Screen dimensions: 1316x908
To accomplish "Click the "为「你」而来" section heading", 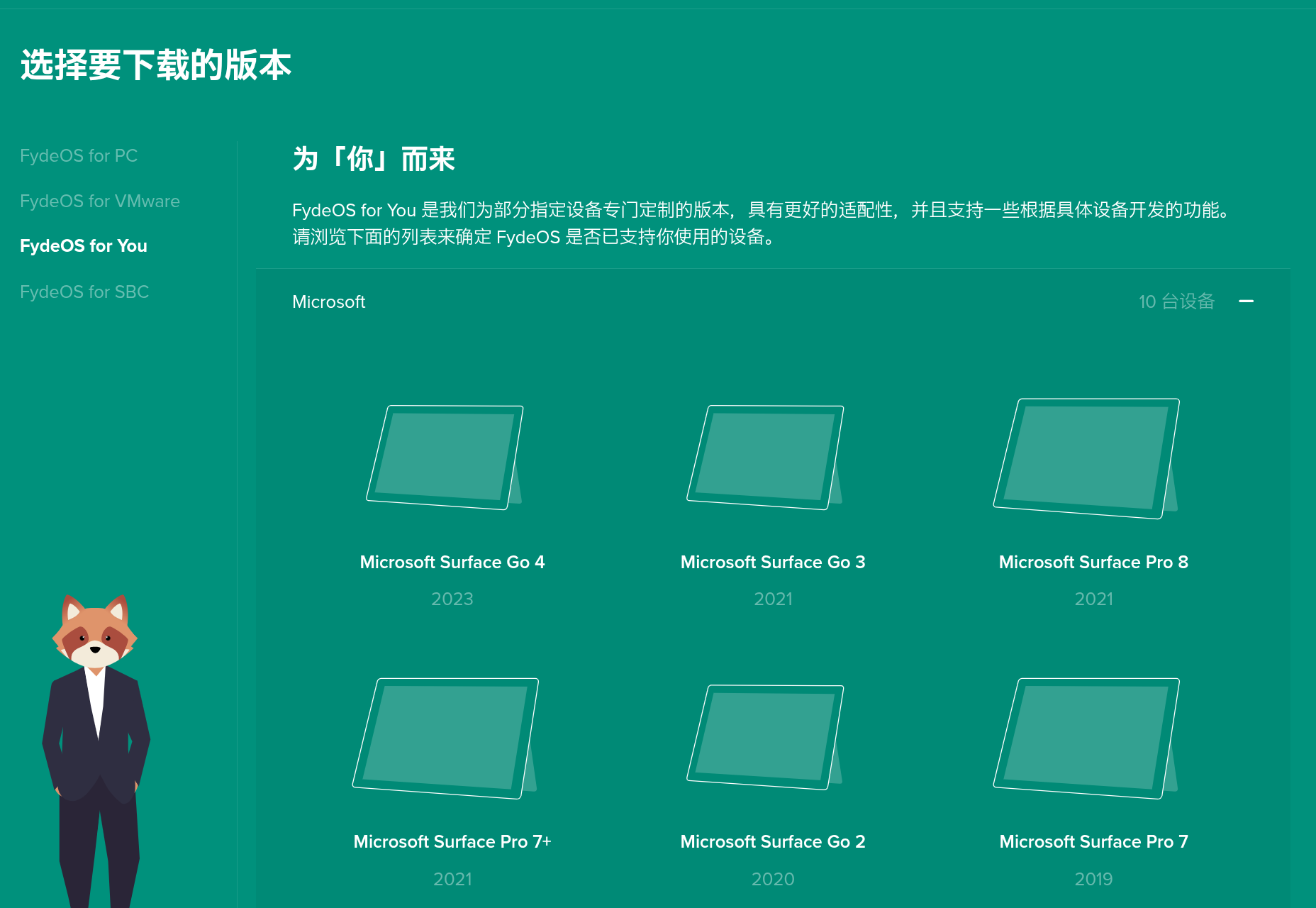I will [x=374, y=159].
